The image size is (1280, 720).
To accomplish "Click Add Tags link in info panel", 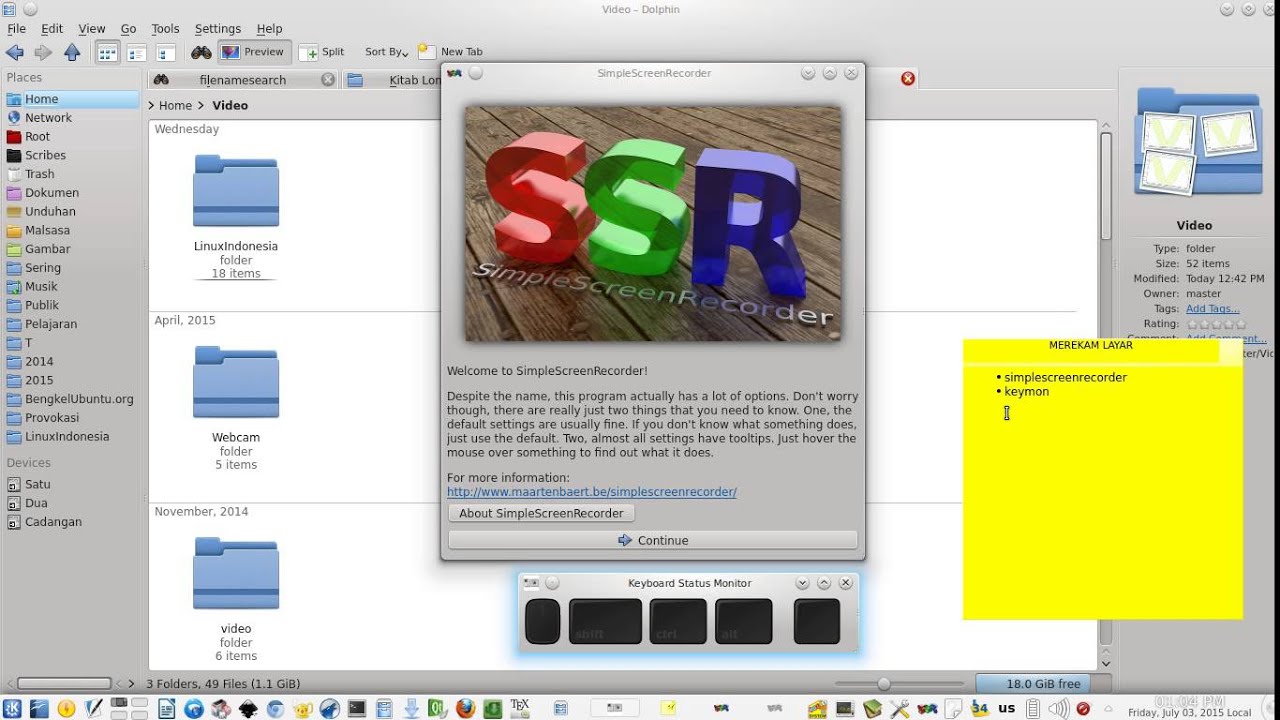I will [1212, 309].
